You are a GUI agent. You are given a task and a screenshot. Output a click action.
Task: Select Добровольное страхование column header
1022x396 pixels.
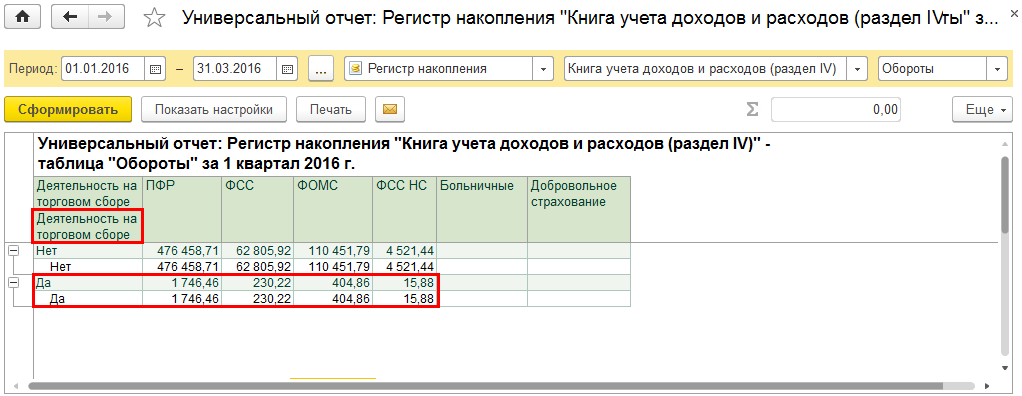point(578,209)
